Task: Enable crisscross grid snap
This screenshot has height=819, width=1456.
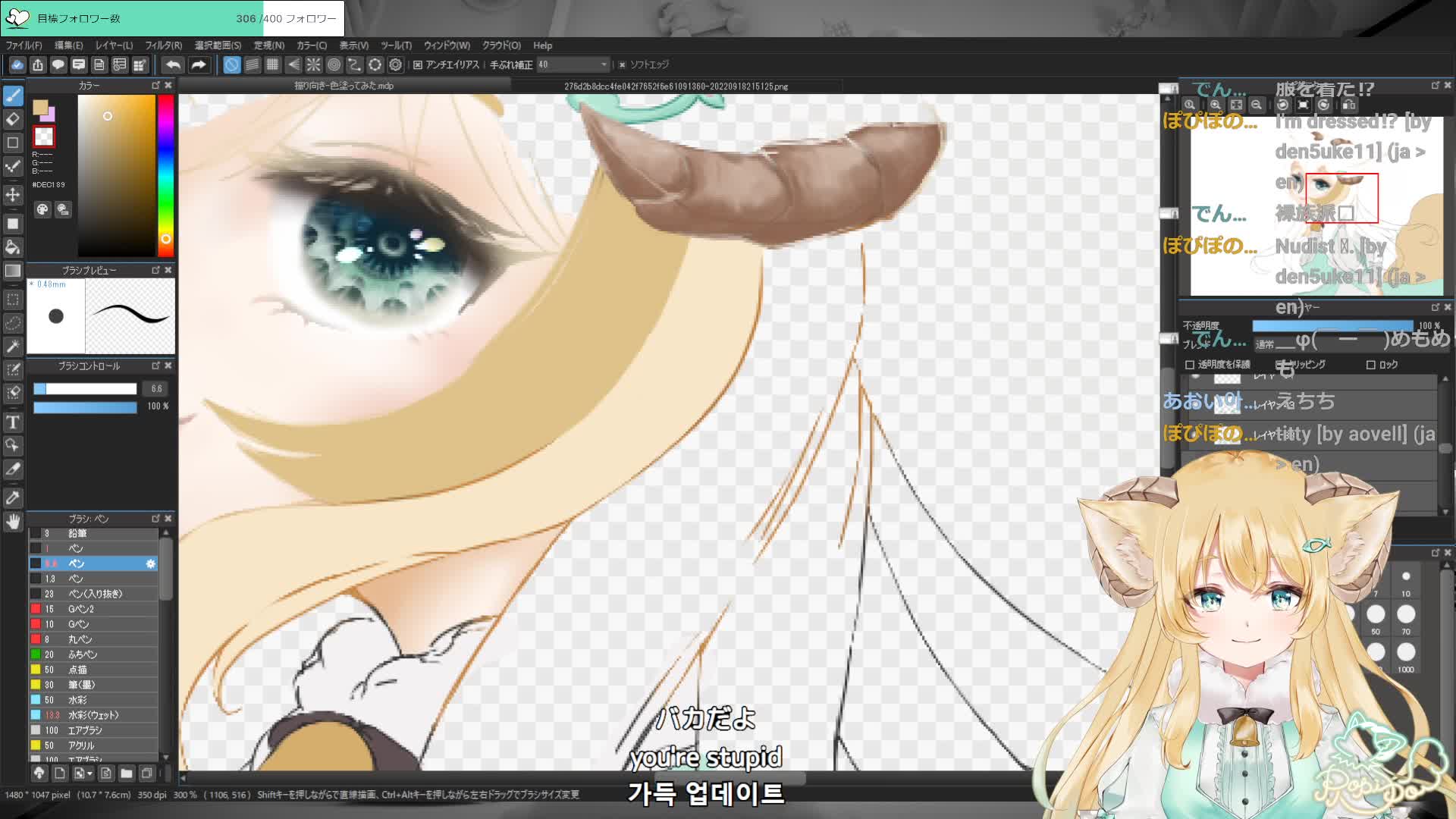Action: click(272, 64)
